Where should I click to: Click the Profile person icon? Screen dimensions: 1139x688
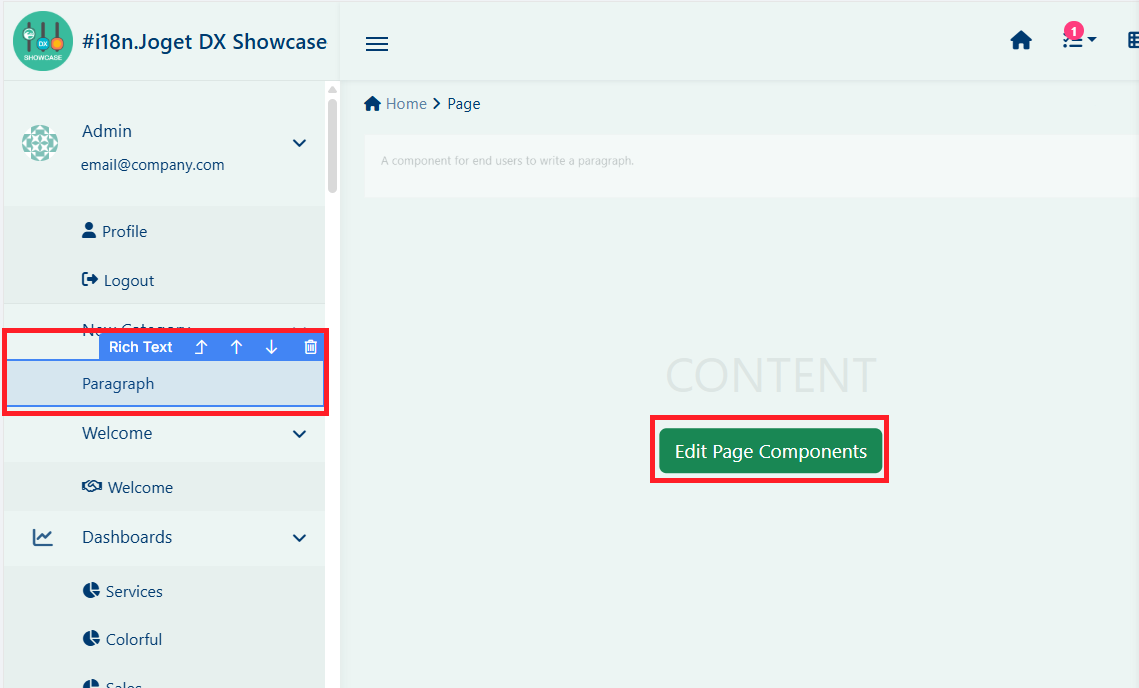tap(89, 230)
